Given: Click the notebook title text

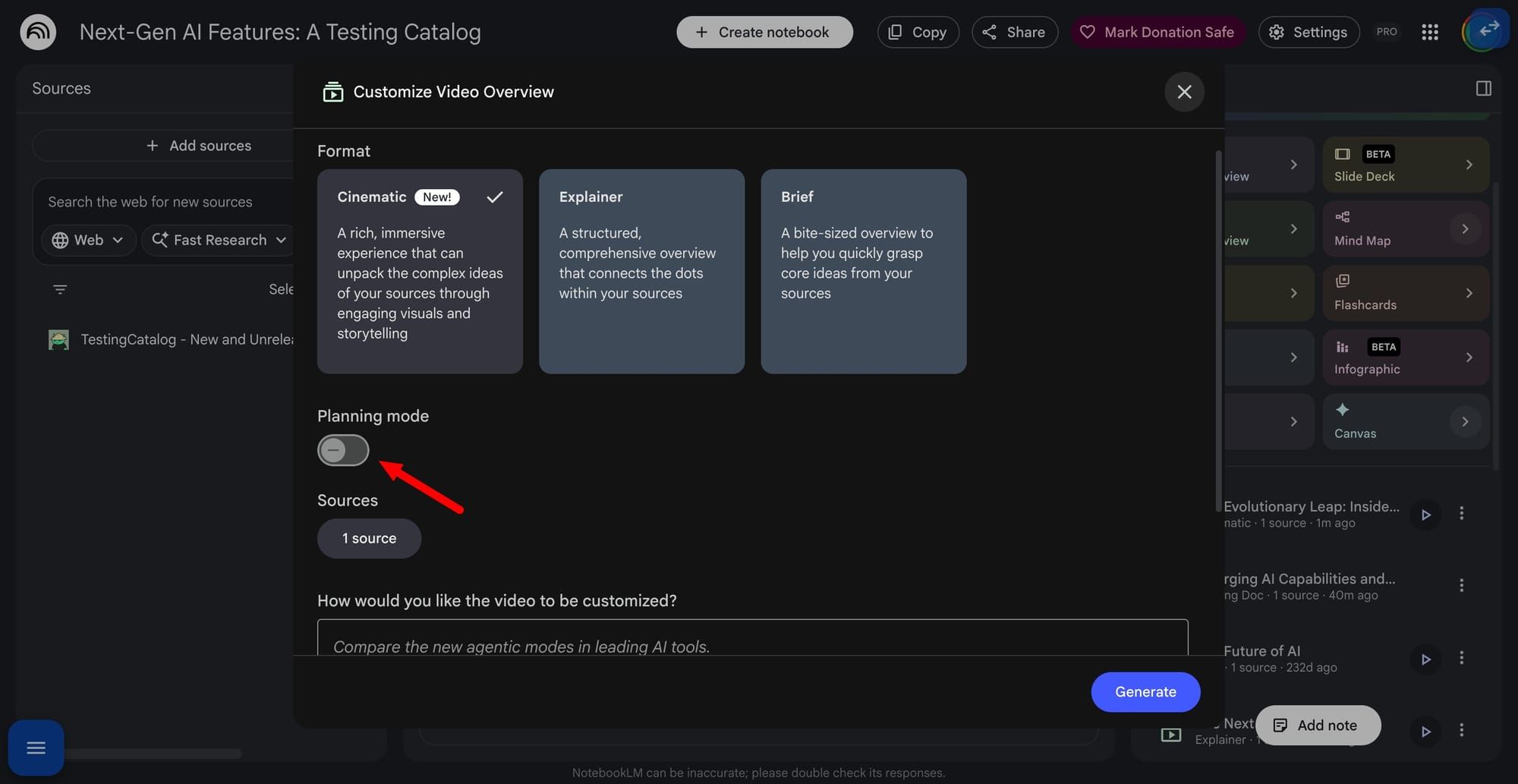Looking at the screenshot, I should pos(280,32).
